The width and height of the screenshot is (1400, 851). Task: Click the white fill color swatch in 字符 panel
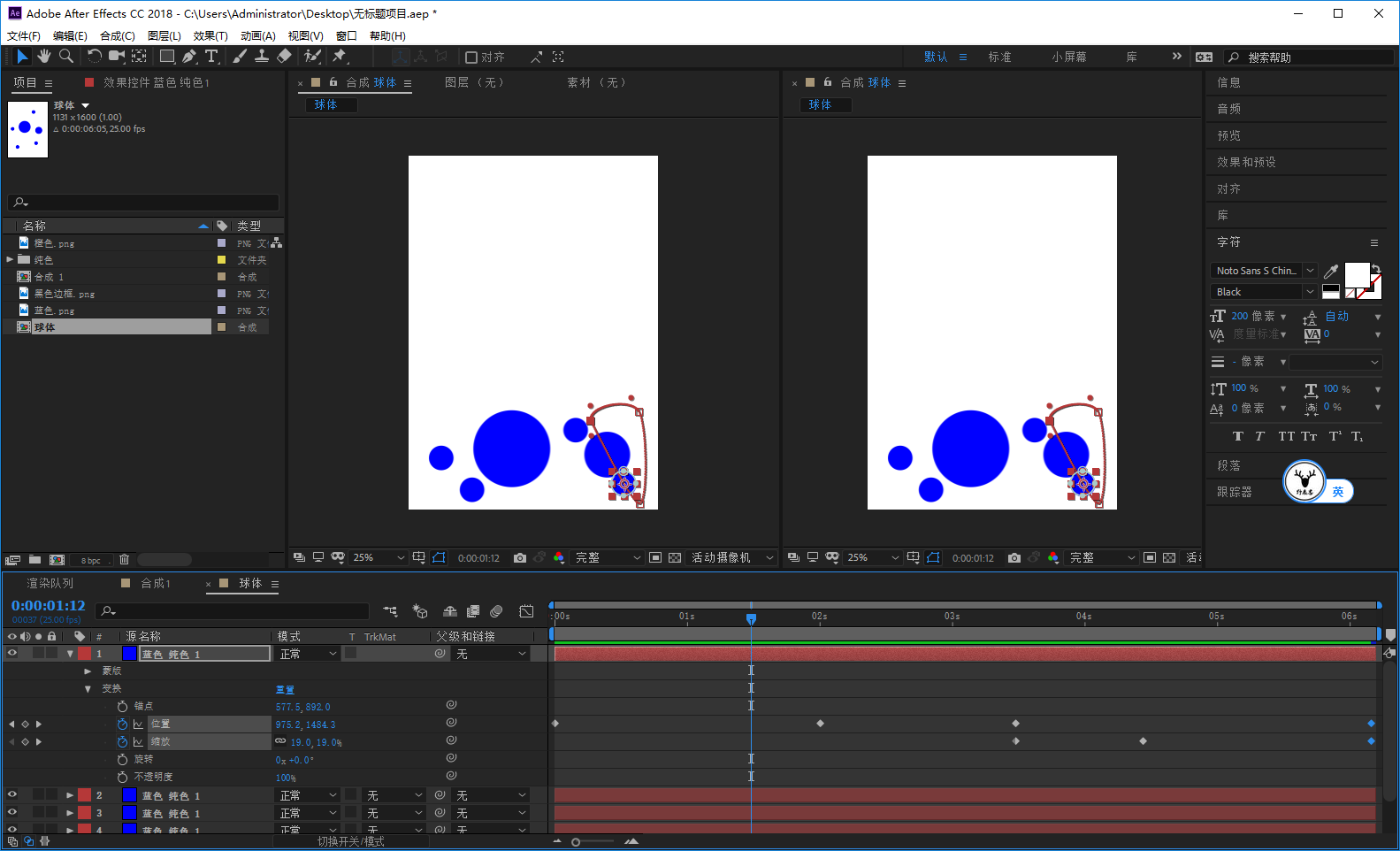(x=1357, y=275)
